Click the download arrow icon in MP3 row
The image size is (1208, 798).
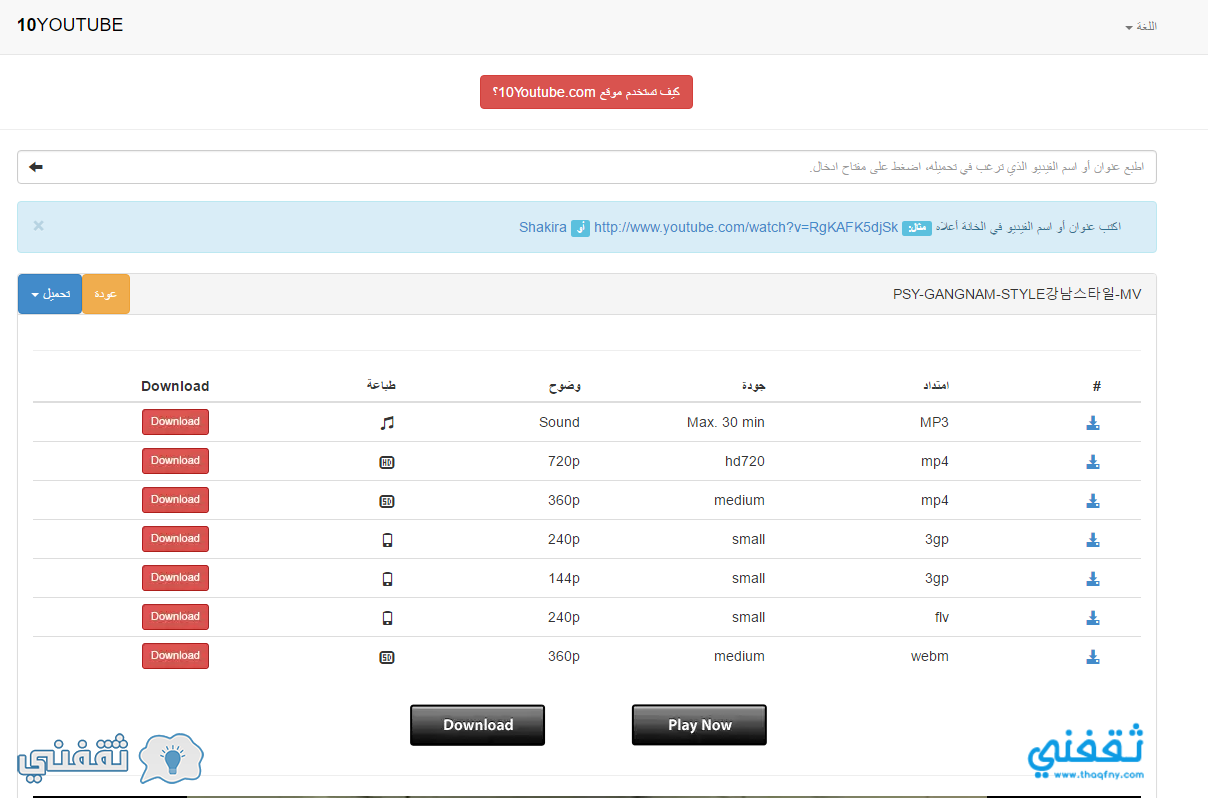pyautogui.click(x=1093, y=423)
